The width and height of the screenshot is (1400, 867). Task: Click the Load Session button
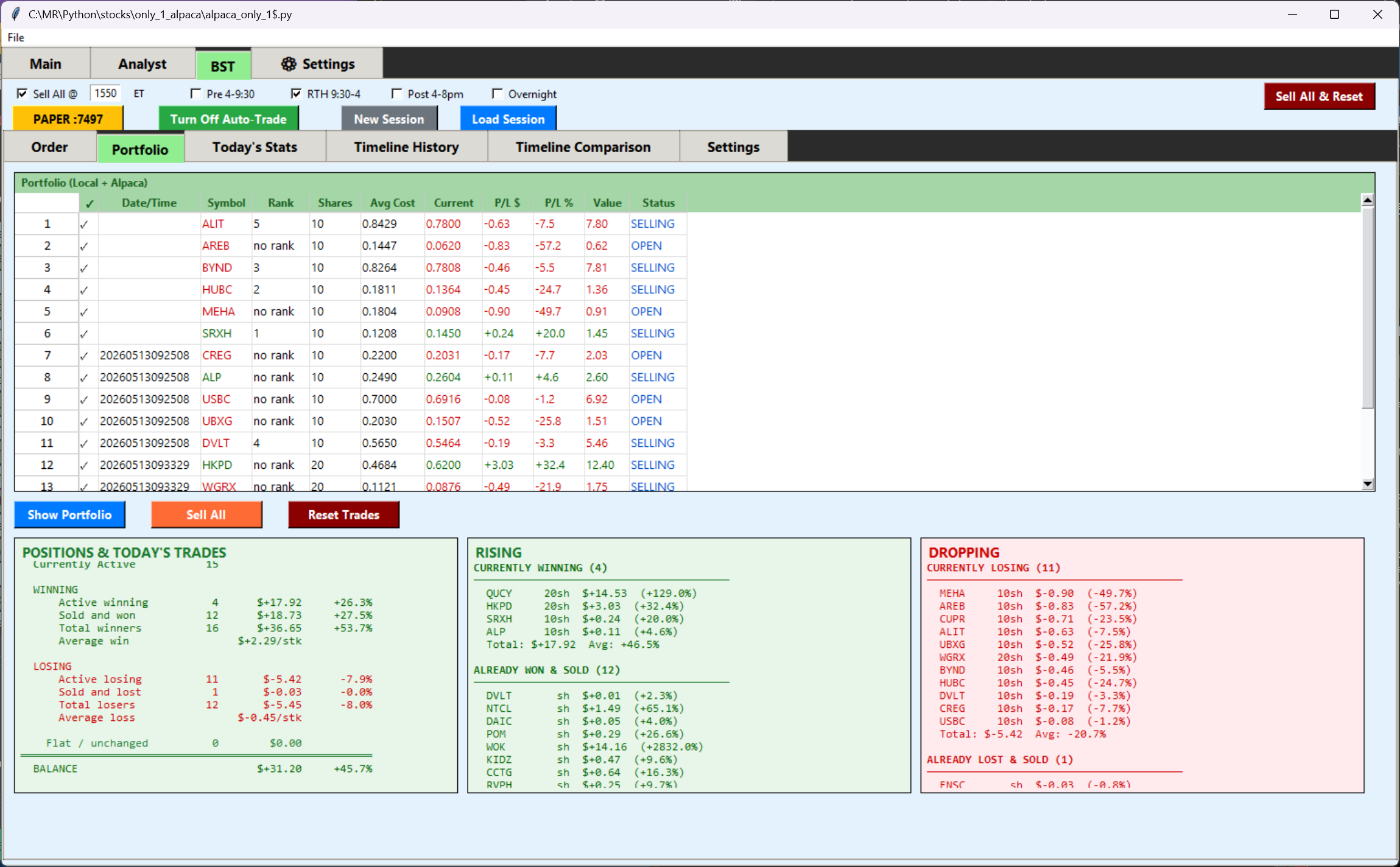(508, 119)
